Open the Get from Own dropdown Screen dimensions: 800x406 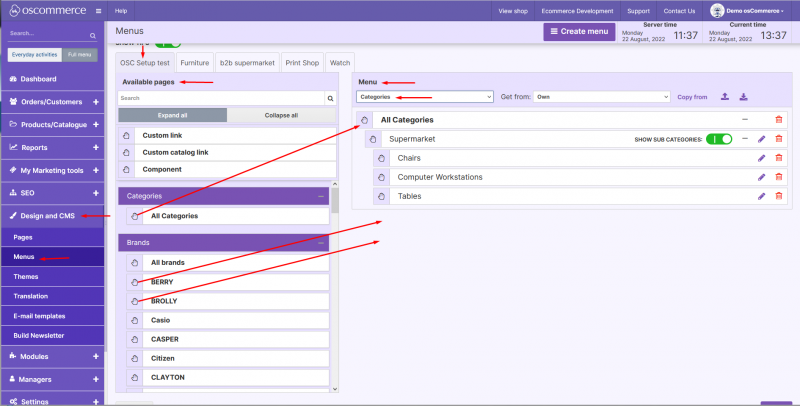point(600,97)
